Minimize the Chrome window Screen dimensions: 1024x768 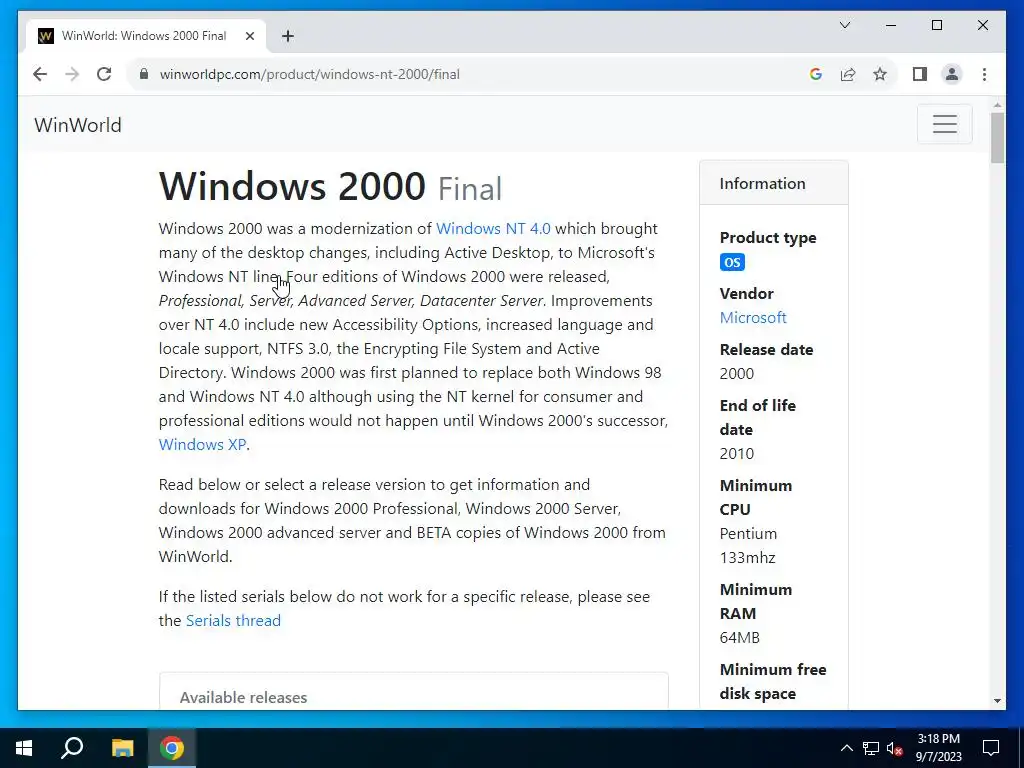pos(891,25)
